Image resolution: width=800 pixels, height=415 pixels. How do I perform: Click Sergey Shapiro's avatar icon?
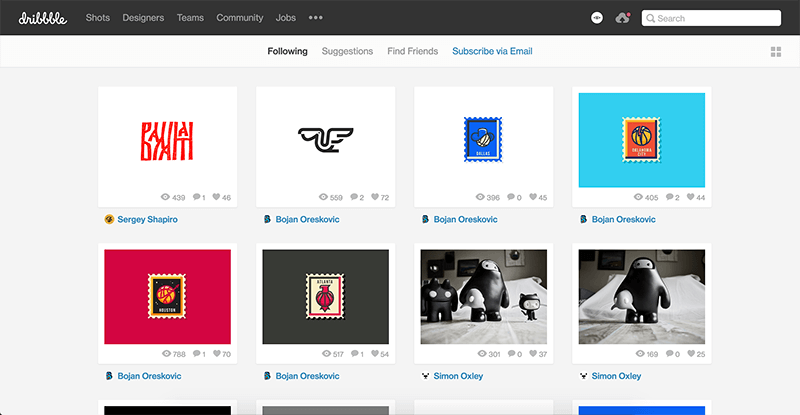109,219
